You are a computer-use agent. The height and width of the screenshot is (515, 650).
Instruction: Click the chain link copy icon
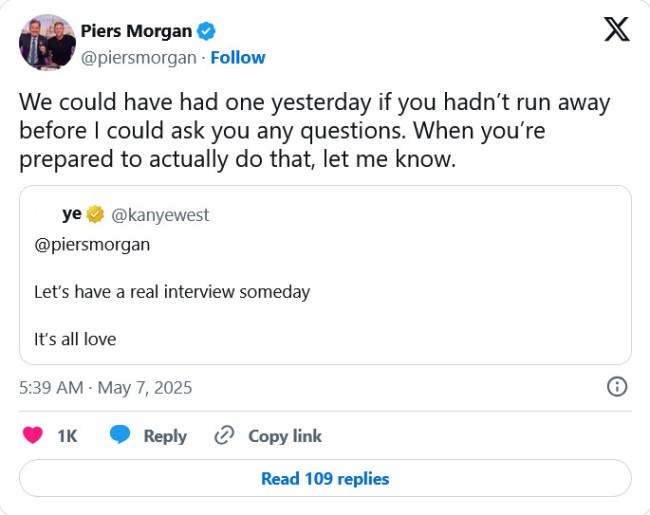click(x=224, y=436)
